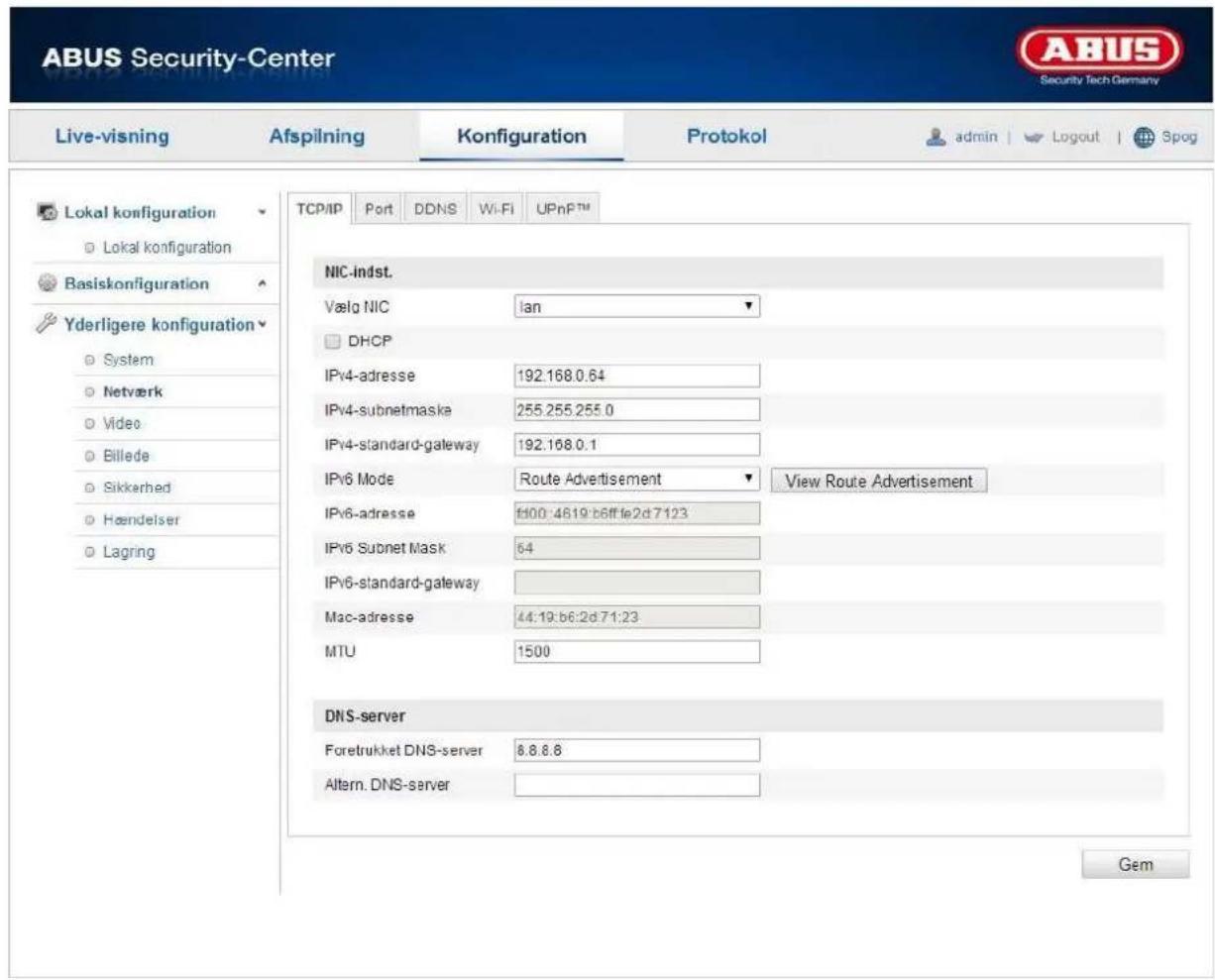Click the Sprog language link
Viewport: 1215px width, 980px height.
coord(1179,138)
